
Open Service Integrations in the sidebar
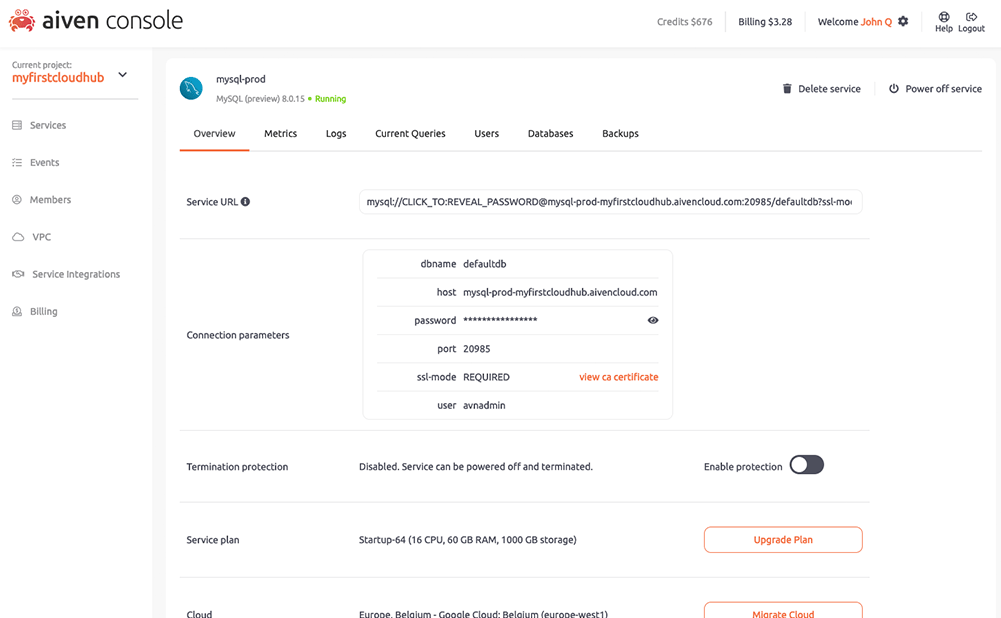coord(76,274)
